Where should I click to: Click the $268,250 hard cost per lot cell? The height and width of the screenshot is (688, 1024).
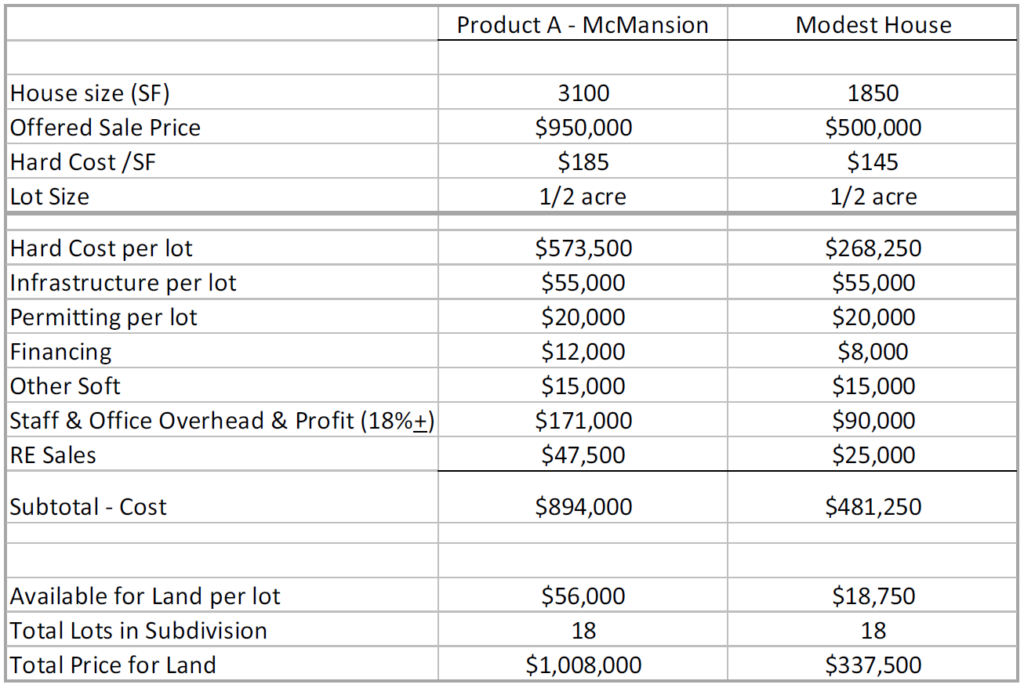tap(873, 248)
